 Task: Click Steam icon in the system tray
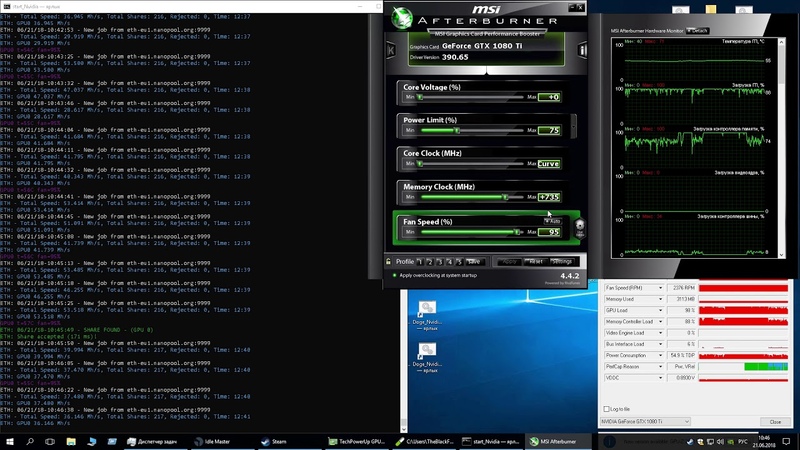click(690, 442)
